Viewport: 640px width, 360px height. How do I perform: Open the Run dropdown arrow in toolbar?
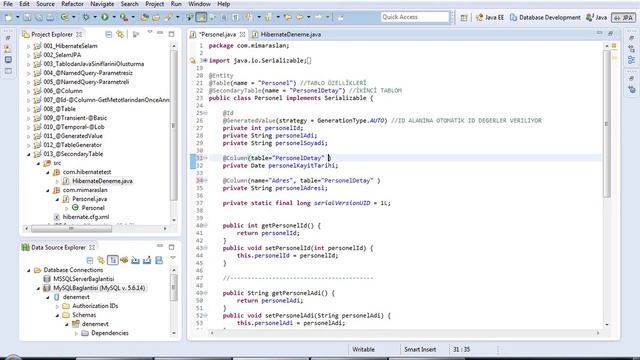point(114,17)
